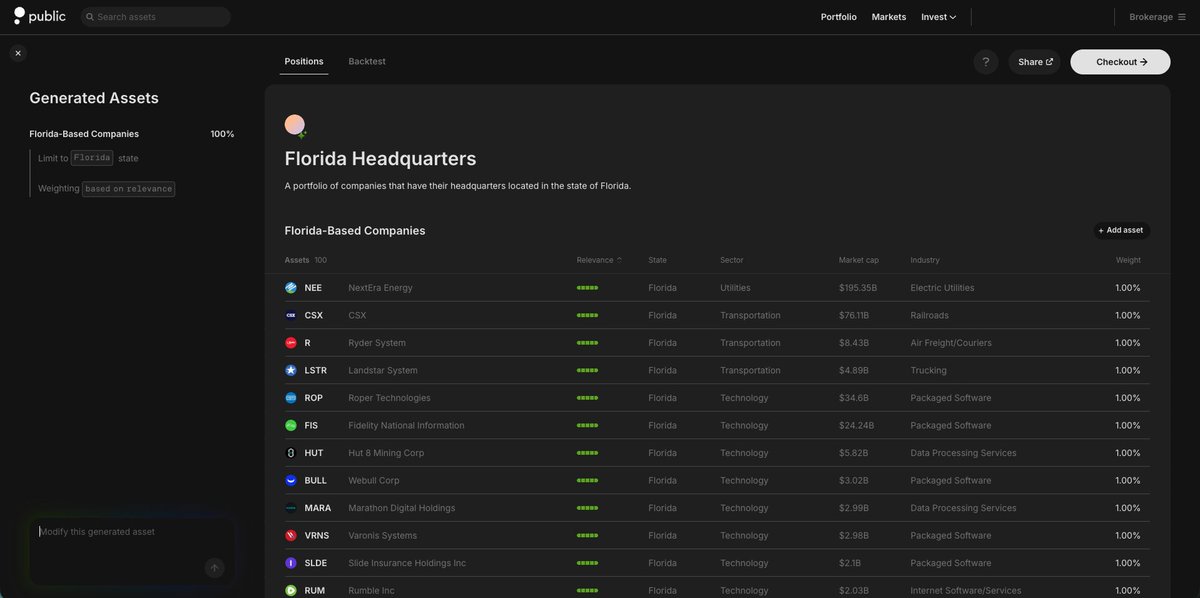Image resolution: width=1200 pixels, height=598 pixels.
Task: Click the portfolio avatar with sparkle
Action: tap(295, 125)
